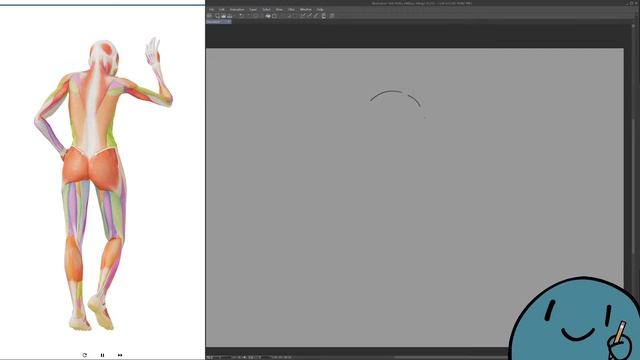This screenshot has height=360, width=640.
Task: Click the Transform icon beside Fill
Action: pos(275,16)
